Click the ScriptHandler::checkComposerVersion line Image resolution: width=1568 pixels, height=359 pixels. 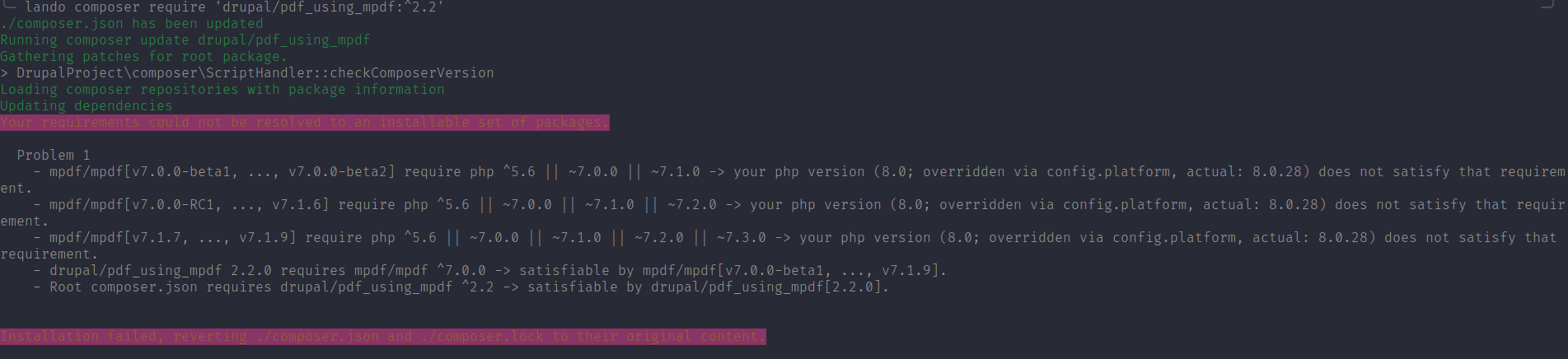click(247, 73)
